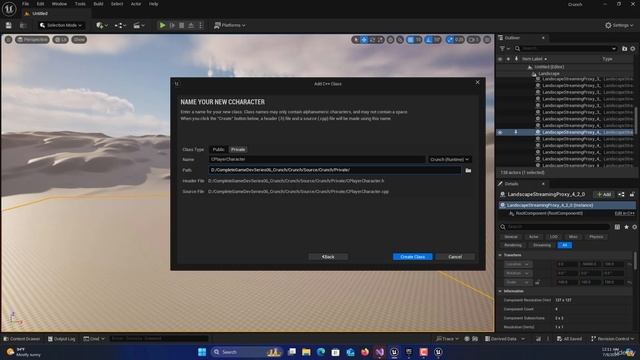Toggle visibility of selected LandscapeStreamingProxy row
Screen dimensions: 640x360
pyautogui.click(x=500, y=132)
